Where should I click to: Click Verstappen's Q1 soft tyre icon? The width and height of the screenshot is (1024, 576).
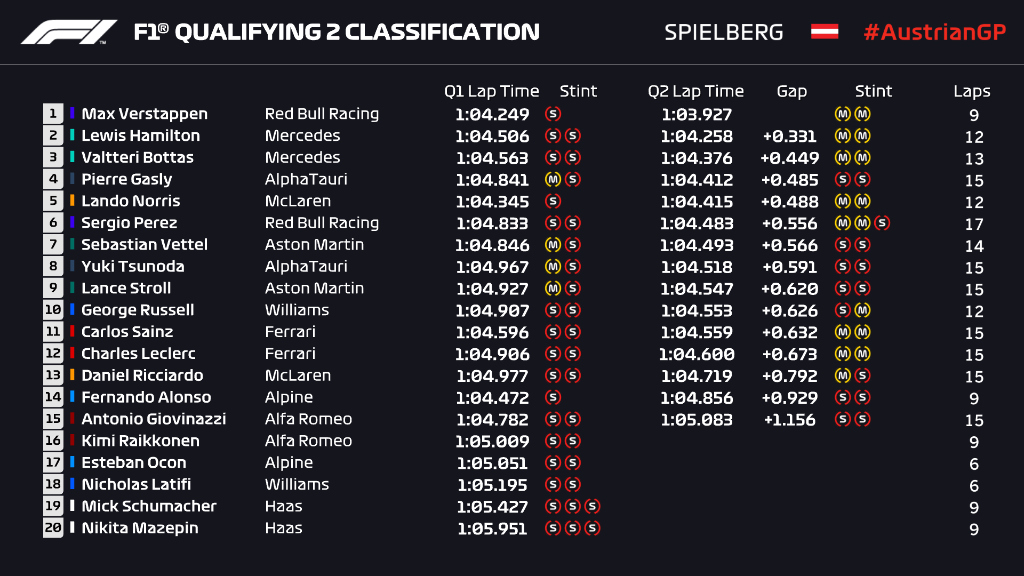553,114
